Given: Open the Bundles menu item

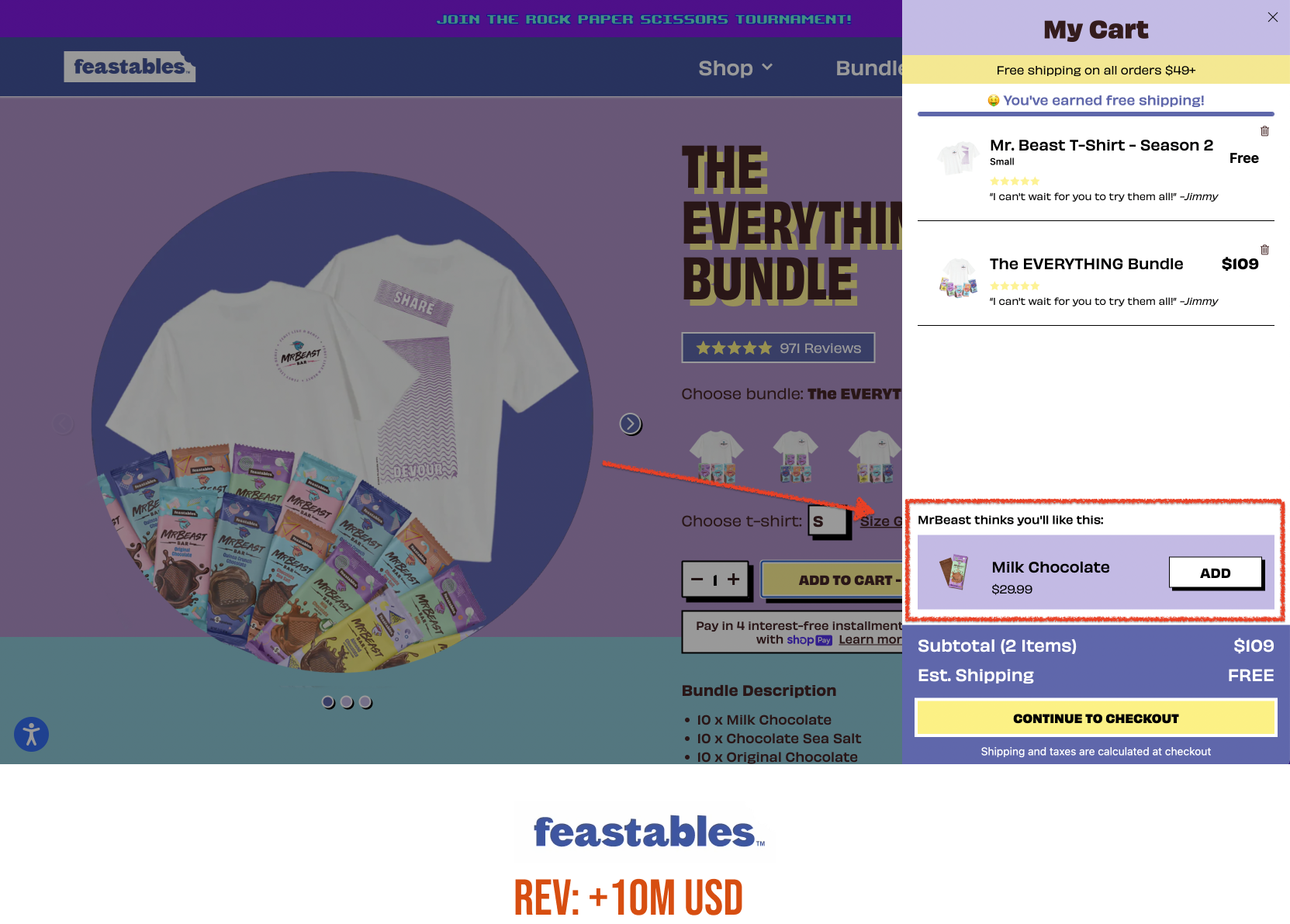Looking at the screenshot, I should [869, 68].
